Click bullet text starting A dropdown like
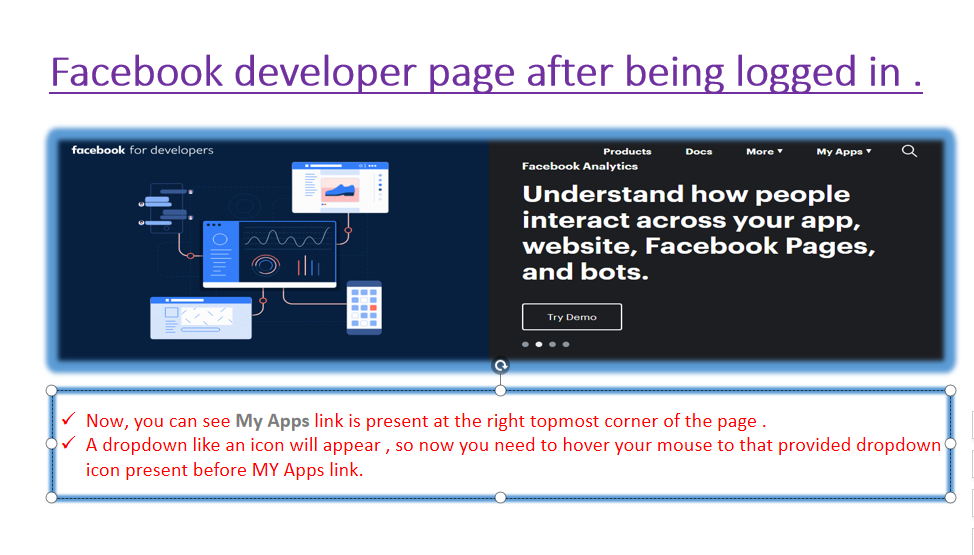974x555 pixels. click(x=513, y=457)
